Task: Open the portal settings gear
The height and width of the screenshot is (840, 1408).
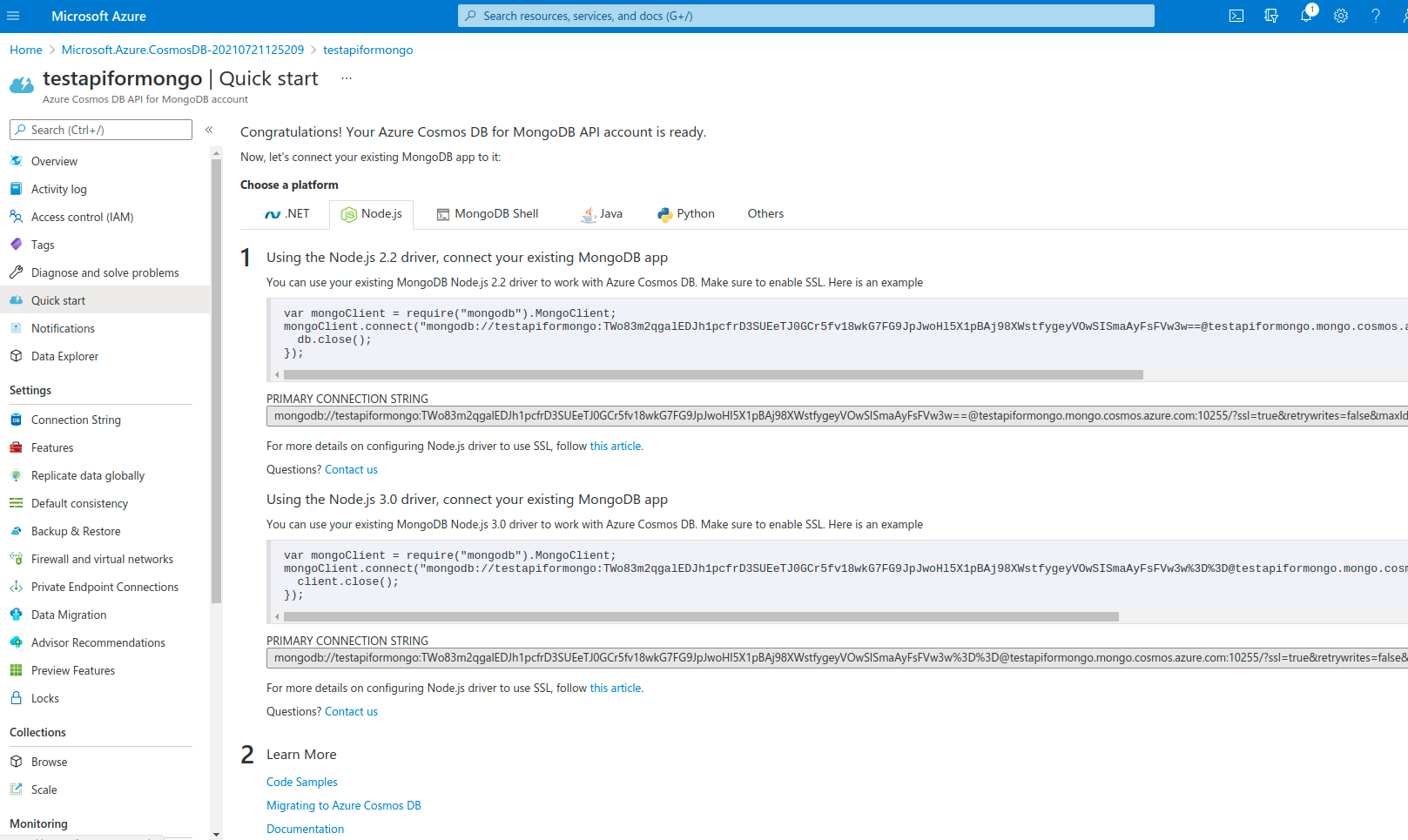Action: pyautogui.click(x=1341, y=15)
